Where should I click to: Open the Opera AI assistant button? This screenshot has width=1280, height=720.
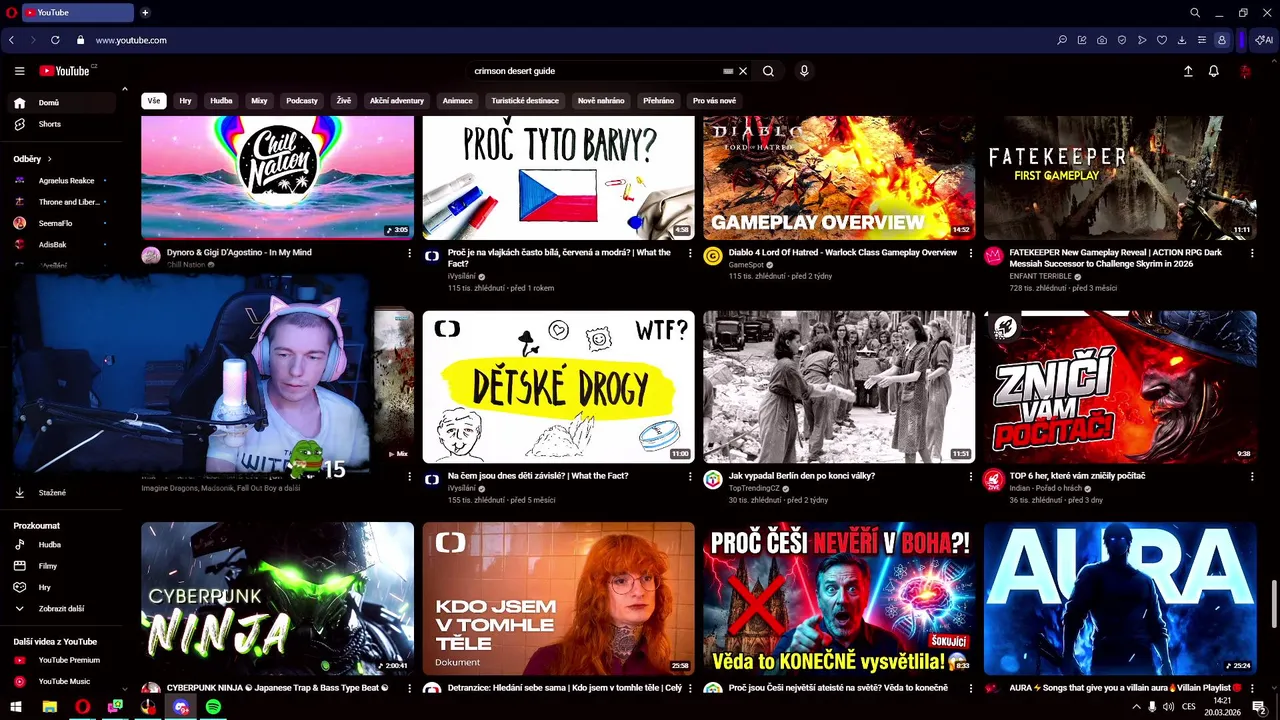pyautogui.click(x=1264, y=40)
